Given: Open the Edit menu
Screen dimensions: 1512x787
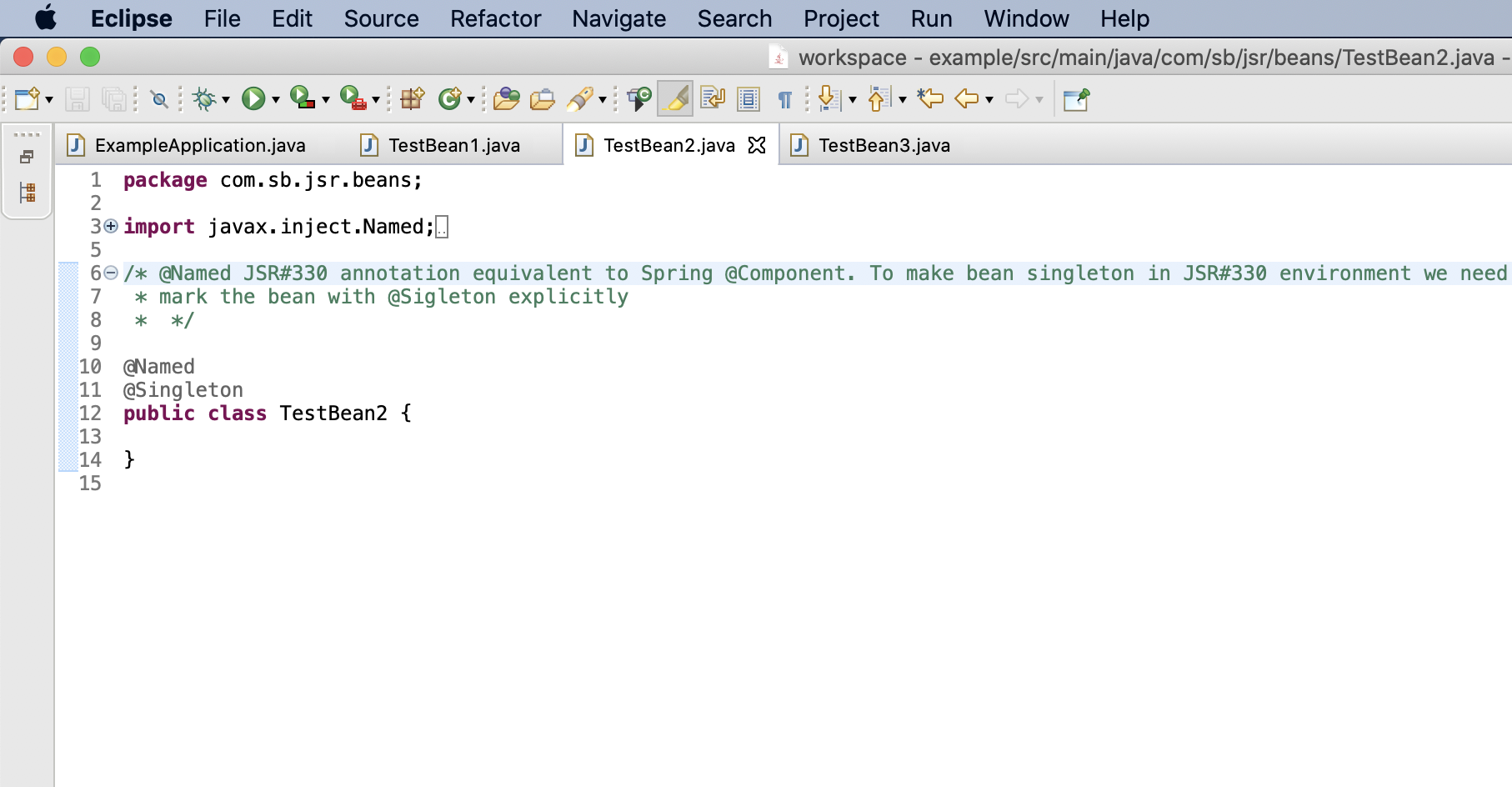Looking at the screenshot, I should pos(292,18).
